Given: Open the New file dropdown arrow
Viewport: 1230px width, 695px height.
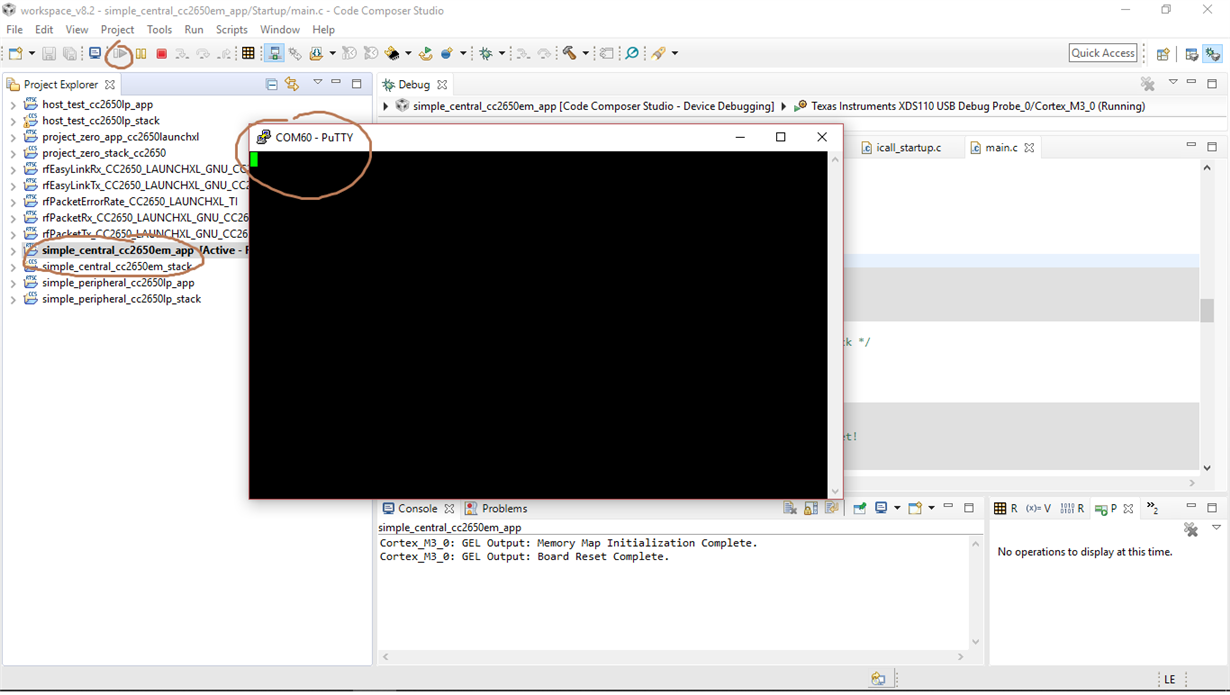Looking at the screenshot, I should point(31,53).
